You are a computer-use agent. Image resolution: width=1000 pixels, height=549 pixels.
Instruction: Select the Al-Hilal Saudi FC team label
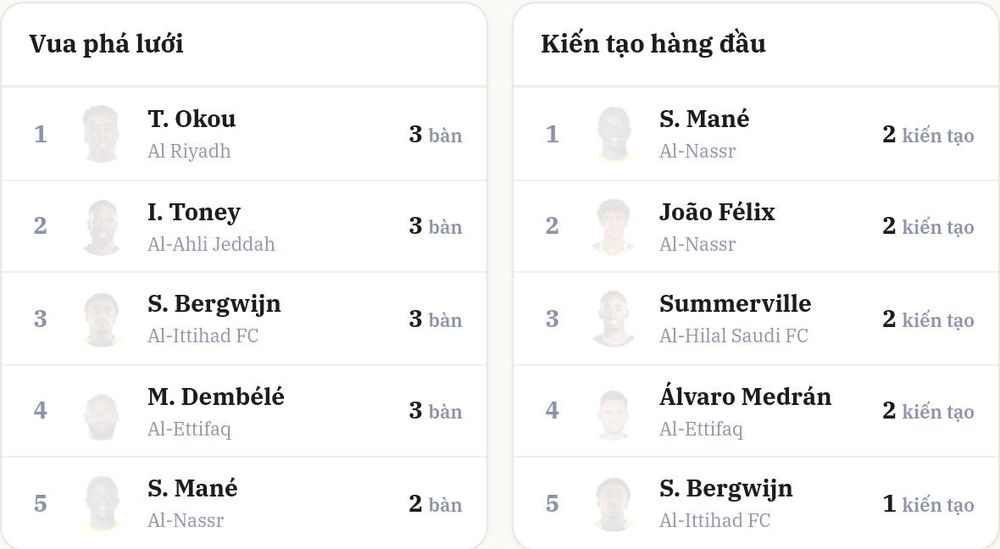pyautogui.click(x=733, y=335)
